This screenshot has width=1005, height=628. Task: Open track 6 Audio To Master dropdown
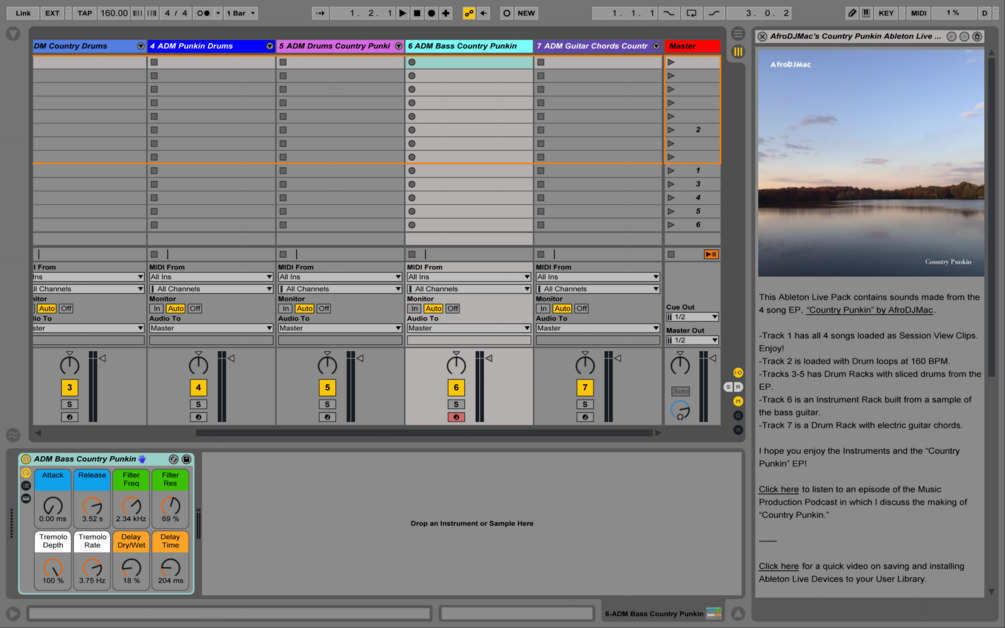(x=469, y=328)
